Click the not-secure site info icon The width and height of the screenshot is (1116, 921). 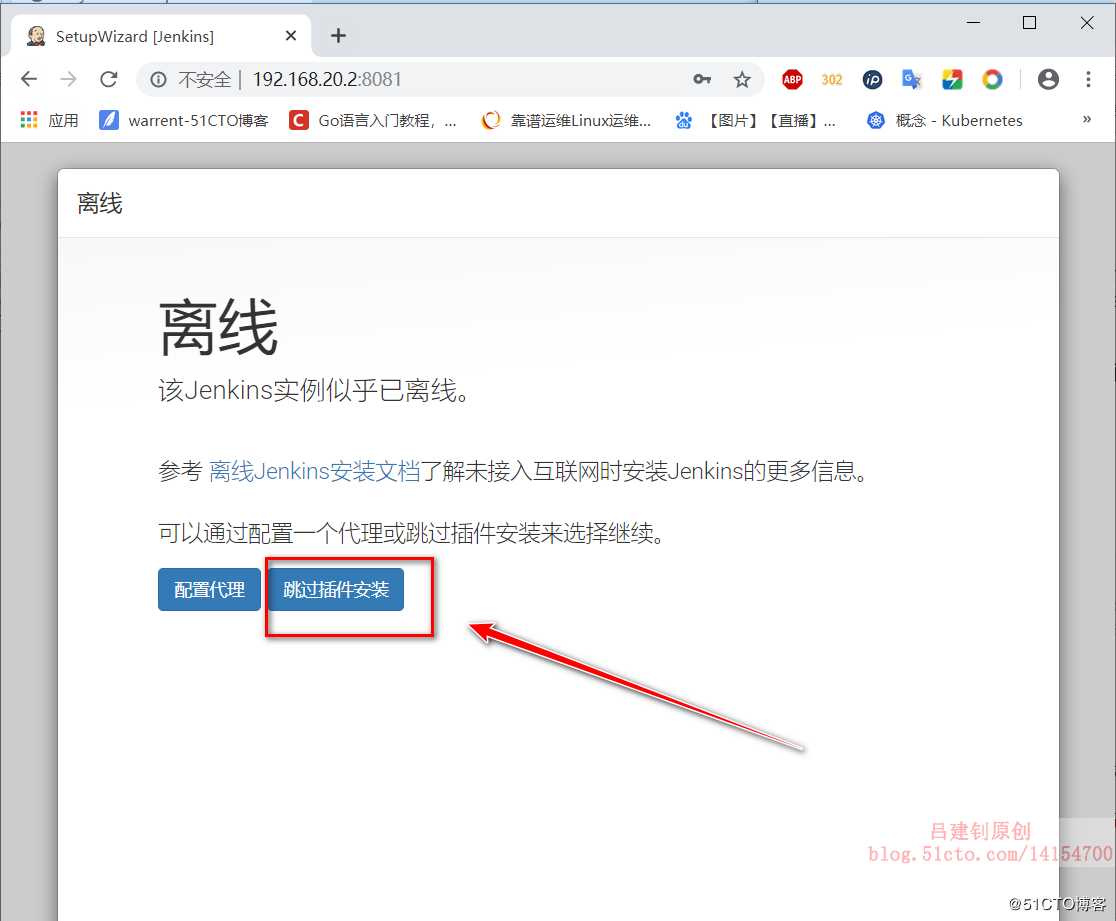(x=158, y=80)
